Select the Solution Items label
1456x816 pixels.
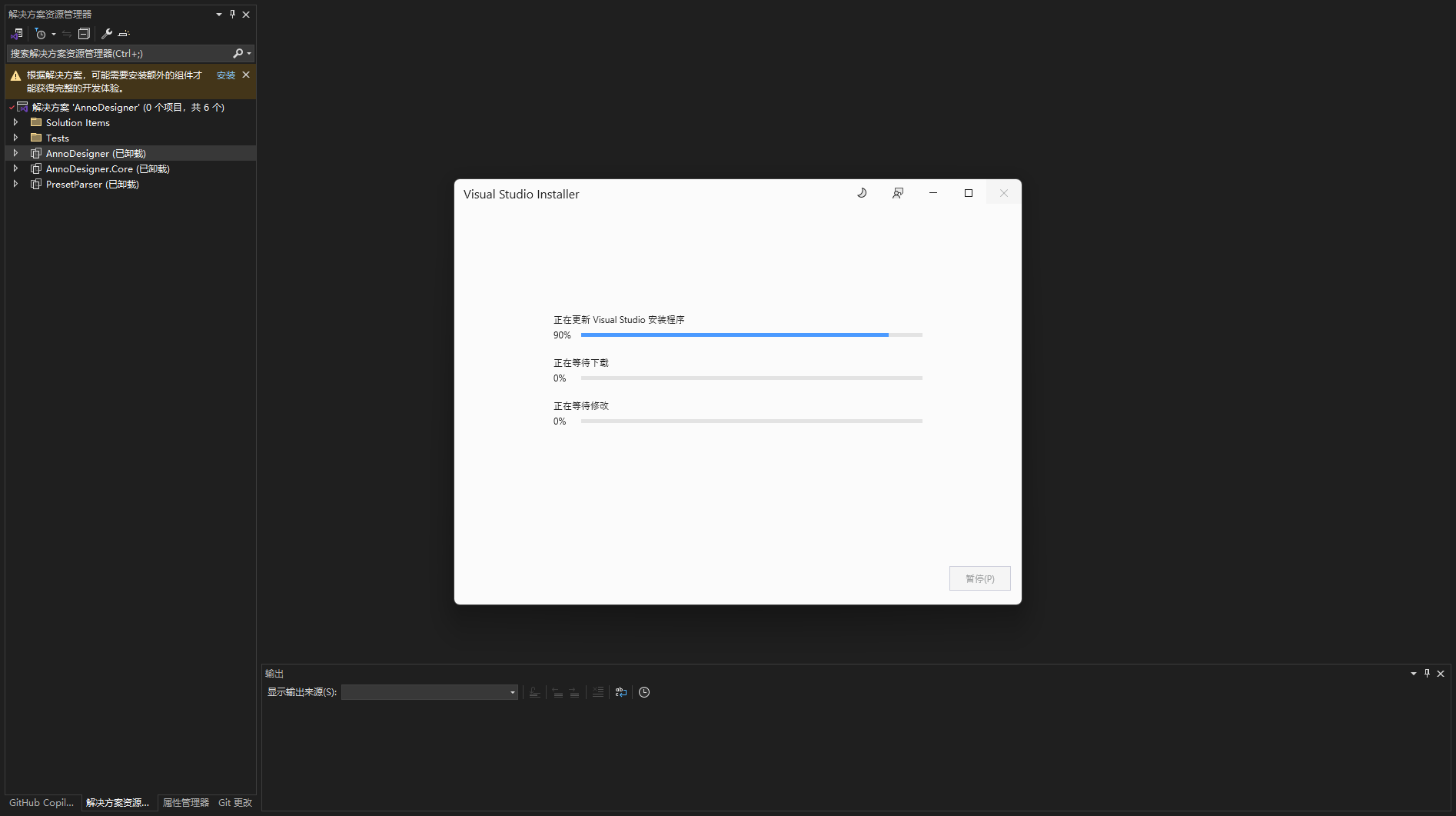tap(78, 122)
